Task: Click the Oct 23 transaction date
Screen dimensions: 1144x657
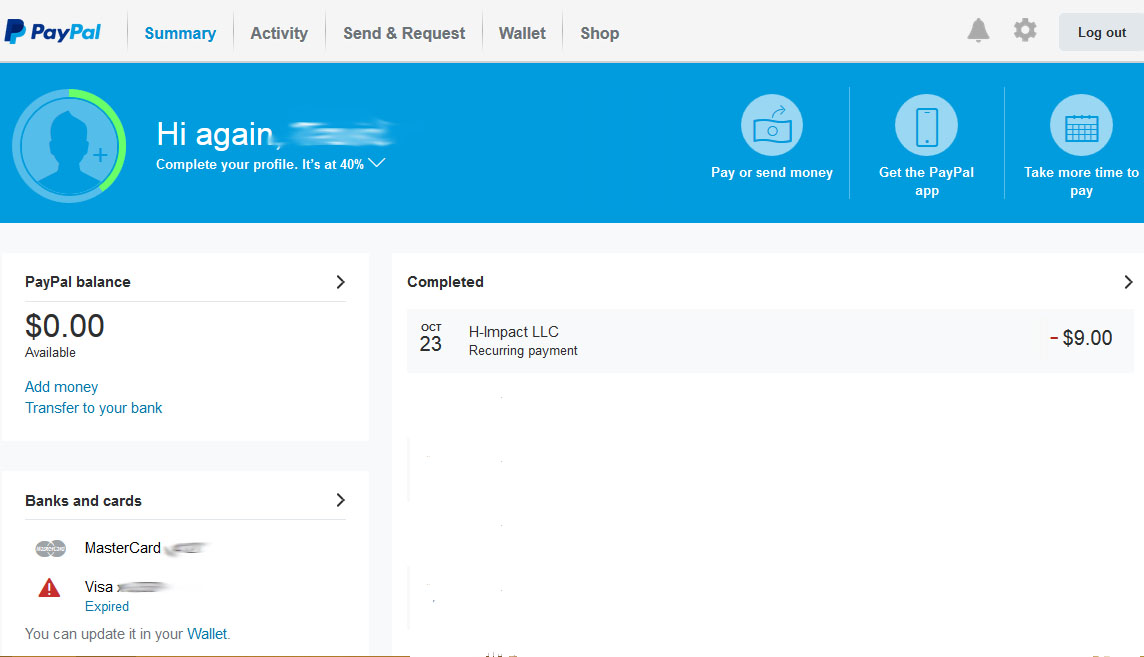Action: 430,338
